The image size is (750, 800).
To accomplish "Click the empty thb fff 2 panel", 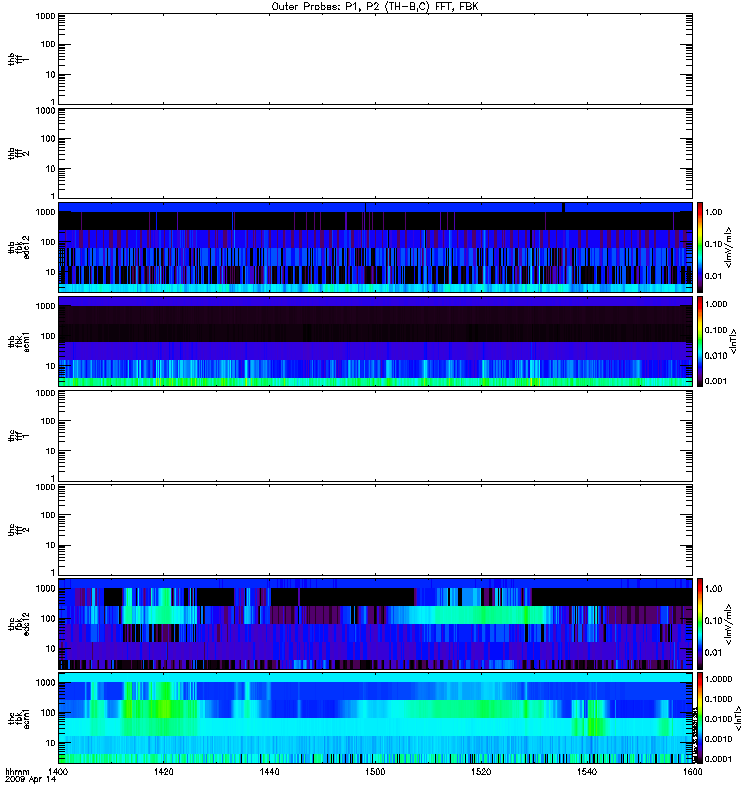I will 375,153.
